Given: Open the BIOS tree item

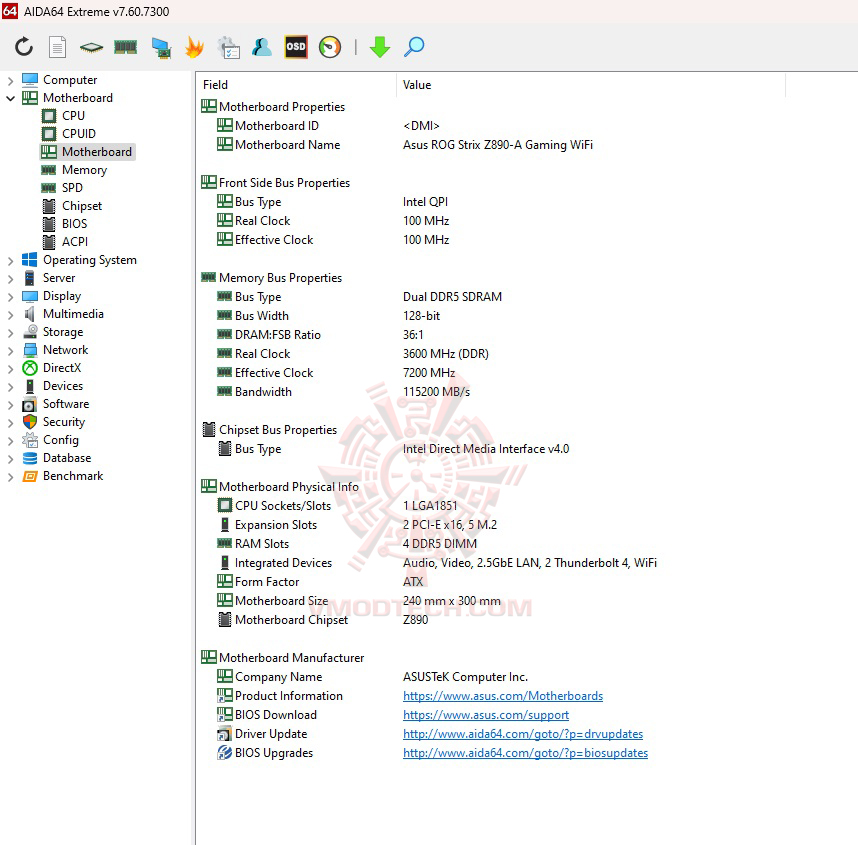Looking at the screenshot, I should click(x=74, y=224).
